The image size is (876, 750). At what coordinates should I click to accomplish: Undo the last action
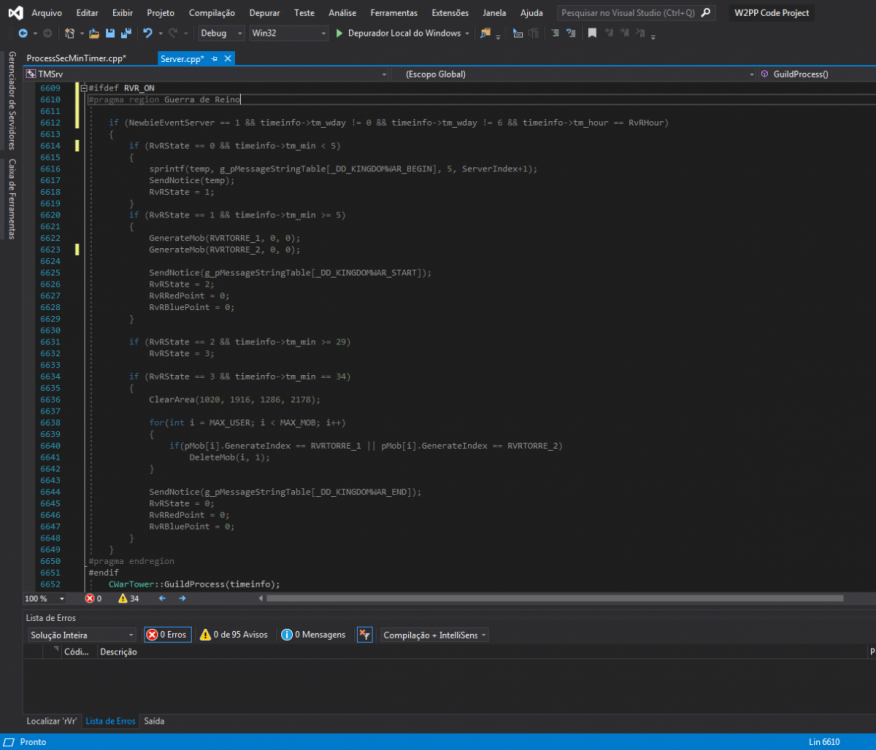(147, 34)
